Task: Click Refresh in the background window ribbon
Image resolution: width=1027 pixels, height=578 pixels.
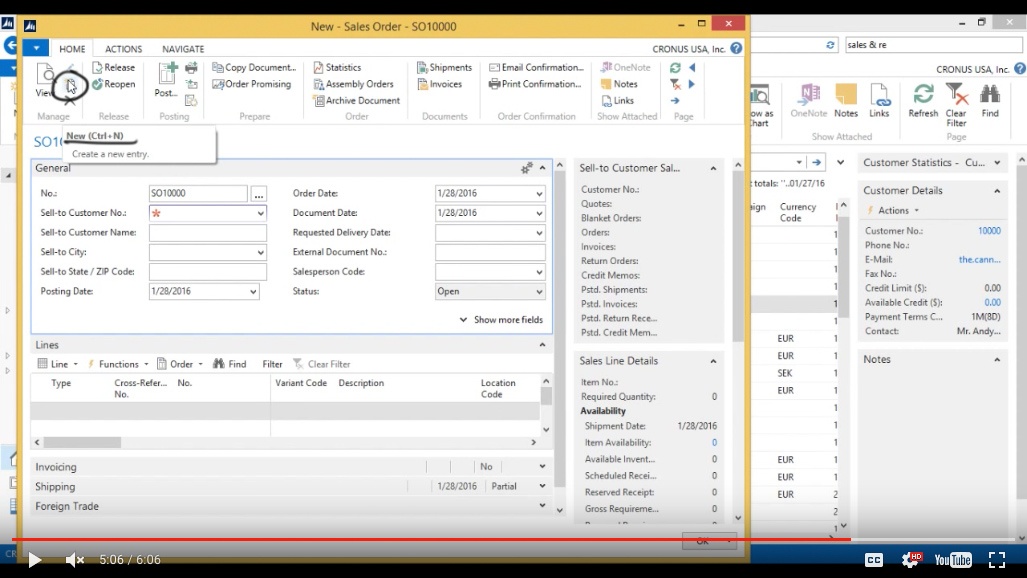Action: [923, 99]
